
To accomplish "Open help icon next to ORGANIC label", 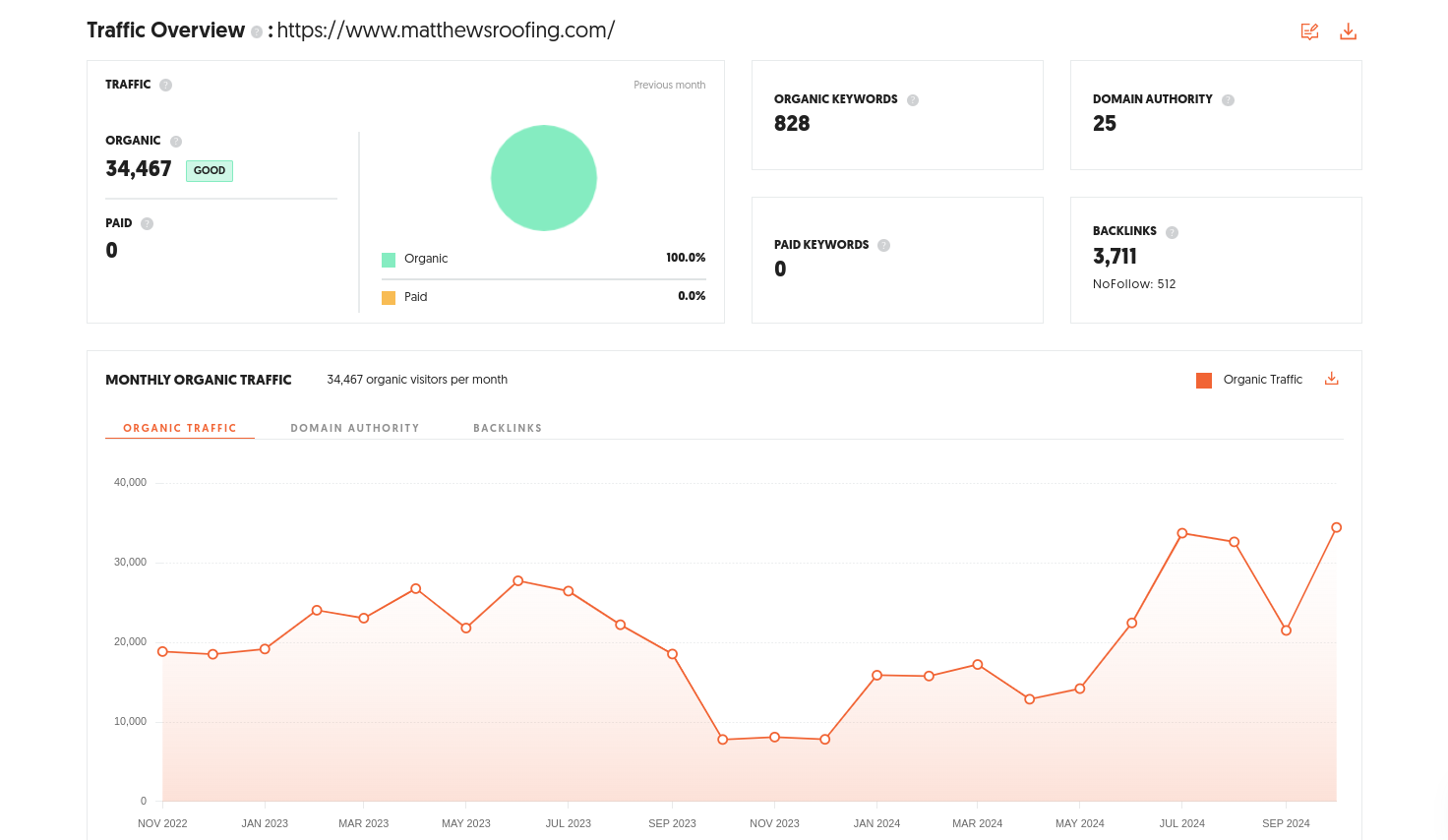I will [176, 142].
